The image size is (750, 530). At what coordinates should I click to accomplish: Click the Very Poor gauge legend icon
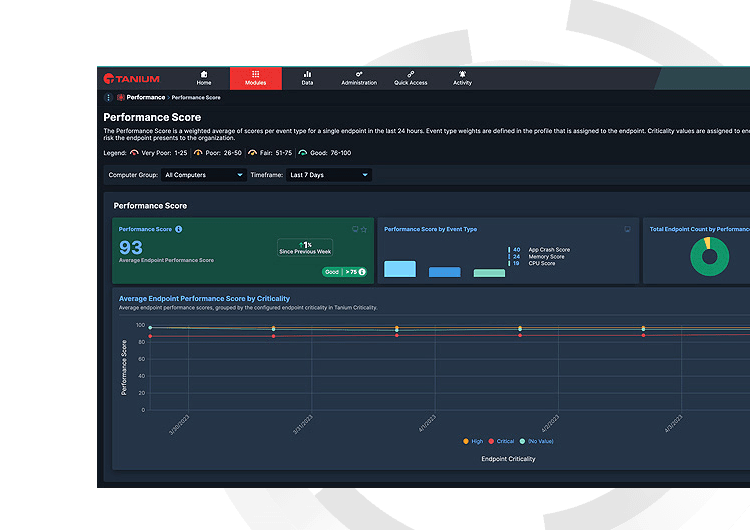[x=134, y=153]
